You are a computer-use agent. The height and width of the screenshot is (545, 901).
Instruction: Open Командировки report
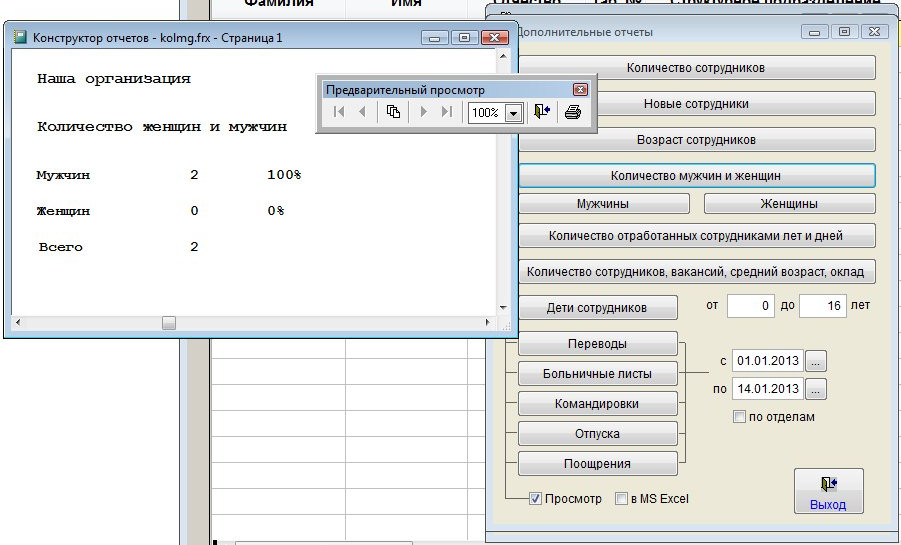(597, 404)
